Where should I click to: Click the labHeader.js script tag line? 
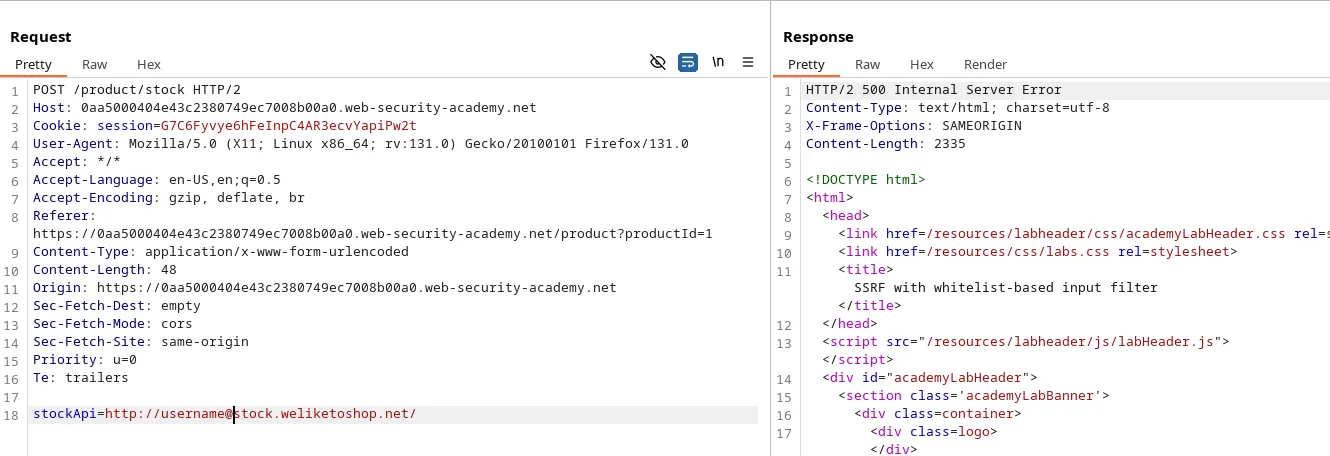click(1026, 342)
